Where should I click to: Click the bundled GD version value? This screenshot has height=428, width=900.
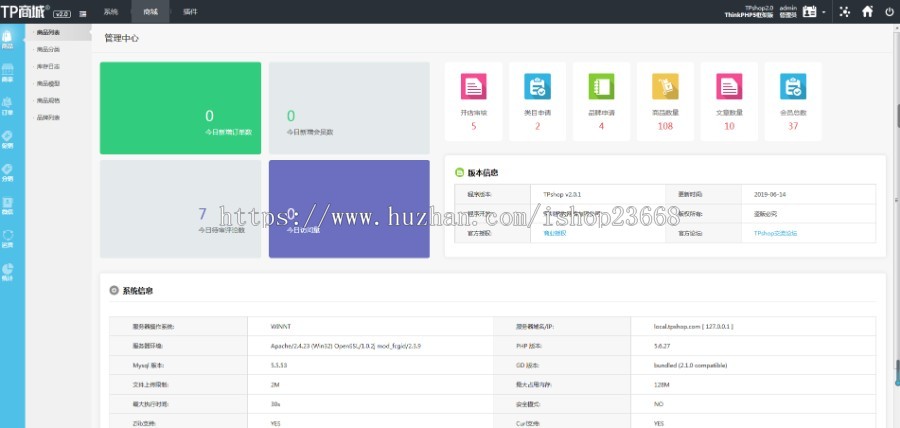pos(690,365)
